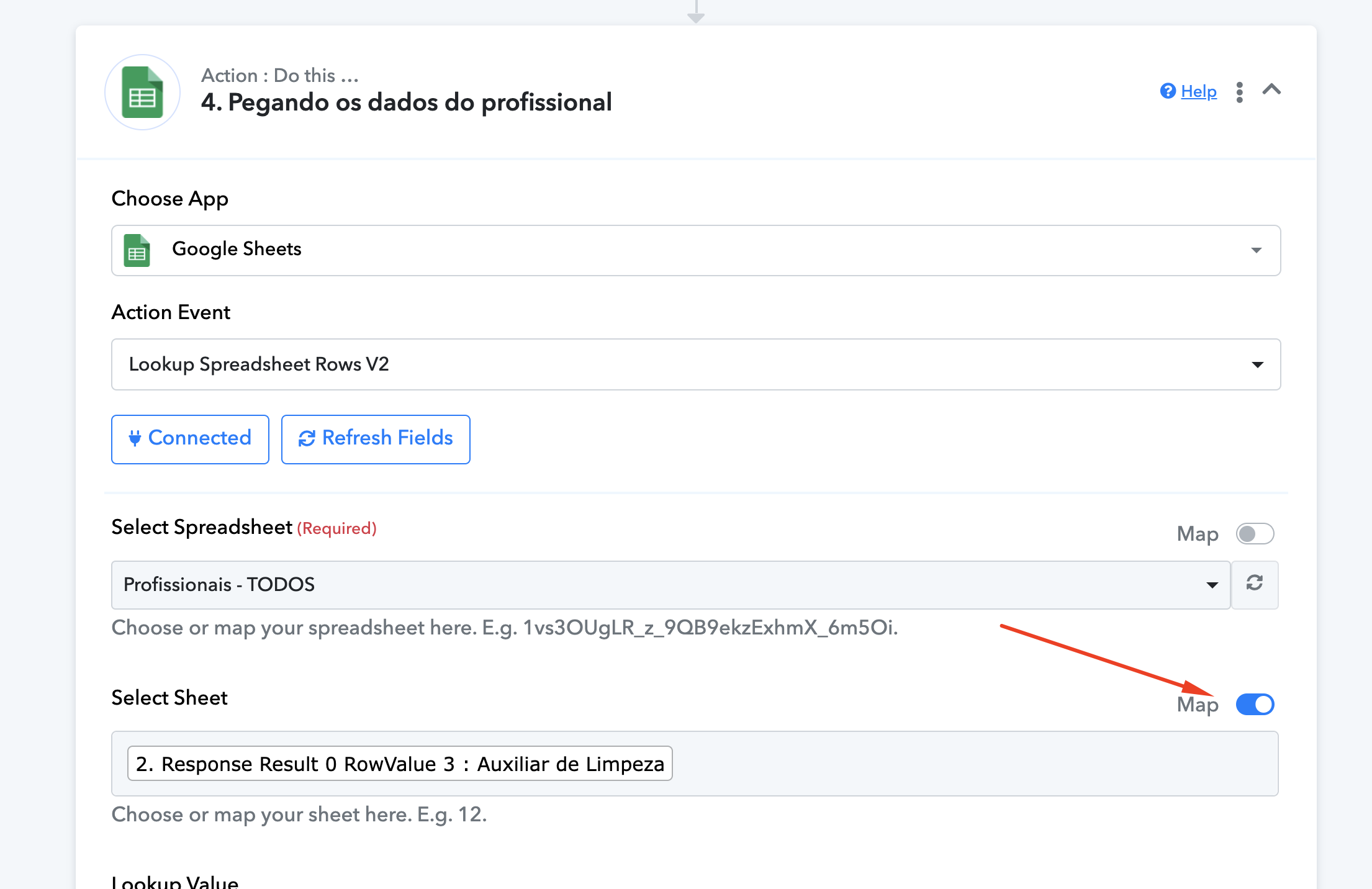
Task: Click the Select Spreadsheet (Required) label
Action: click(244, 527)
